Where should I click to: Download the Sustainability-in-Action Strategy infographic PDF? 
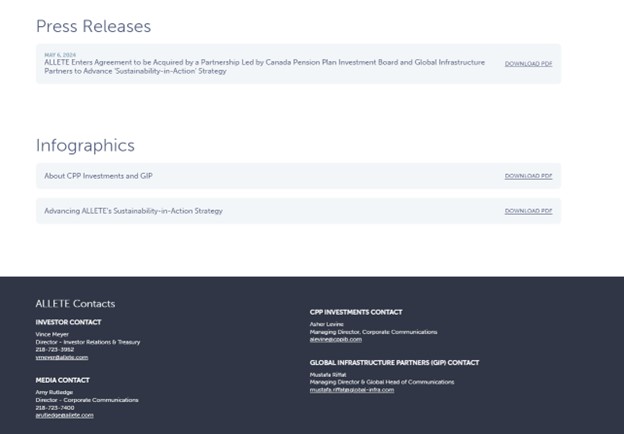tap(528, 211)
